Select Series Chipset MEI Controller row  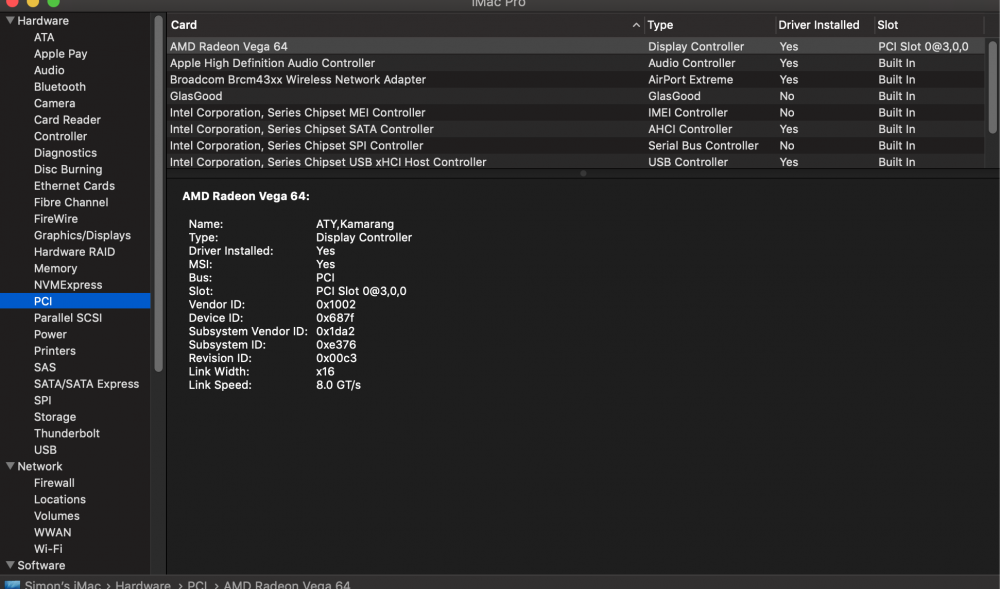[576, 112]
